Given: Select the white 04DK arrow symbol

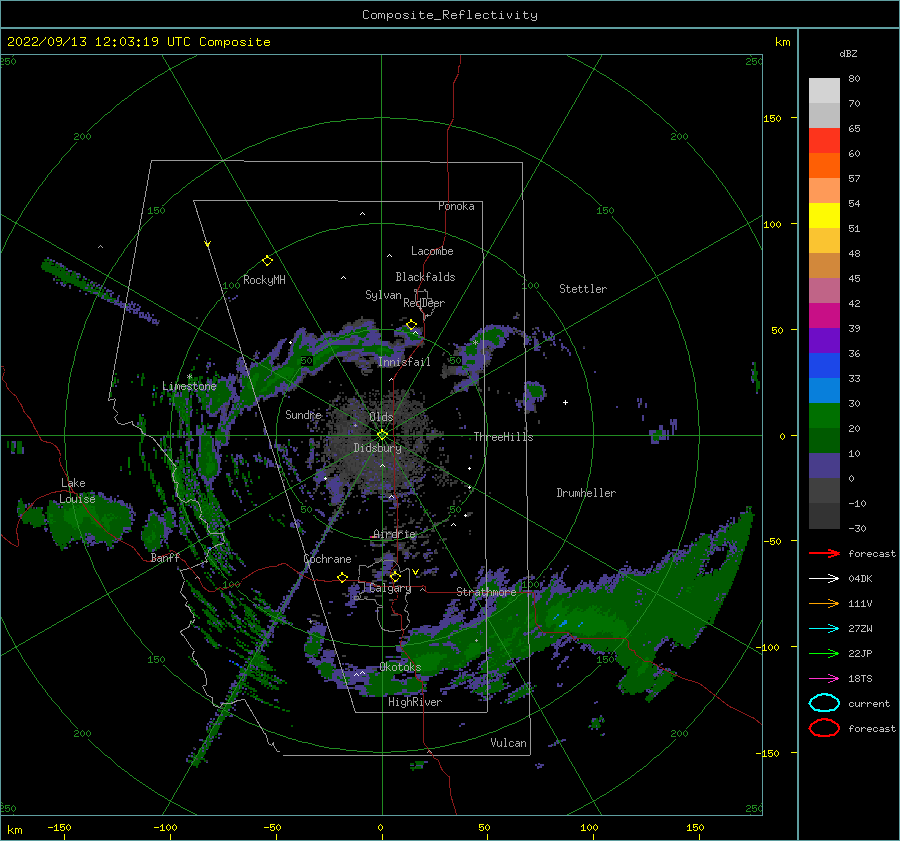Looking at the screenshot, I should (x=824, y=579).
